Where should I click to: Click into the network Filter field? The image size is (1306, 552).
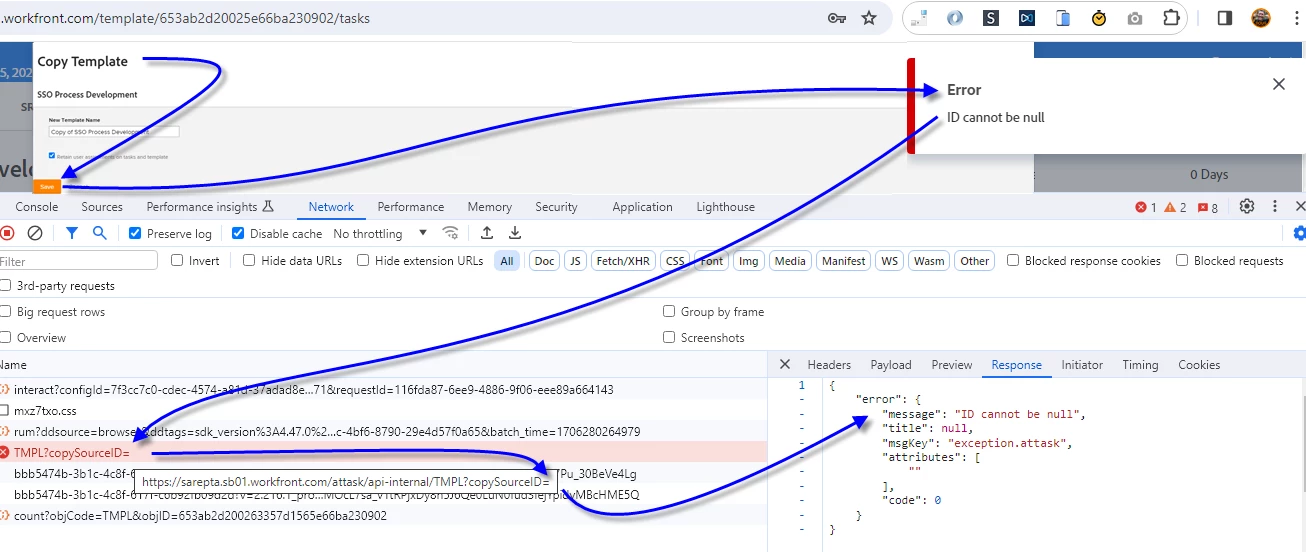point(79,261)
